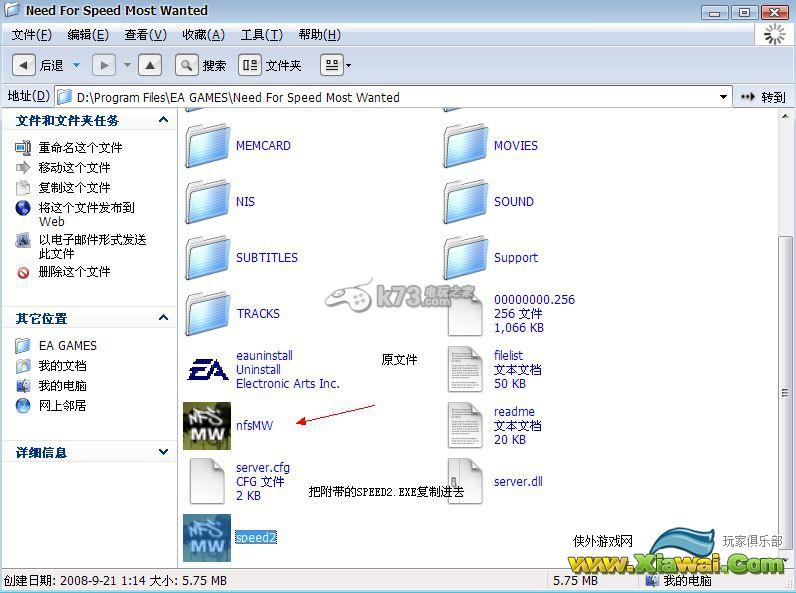
Task: Open the 查看(V) menu
Action: (x=145, y=35)
